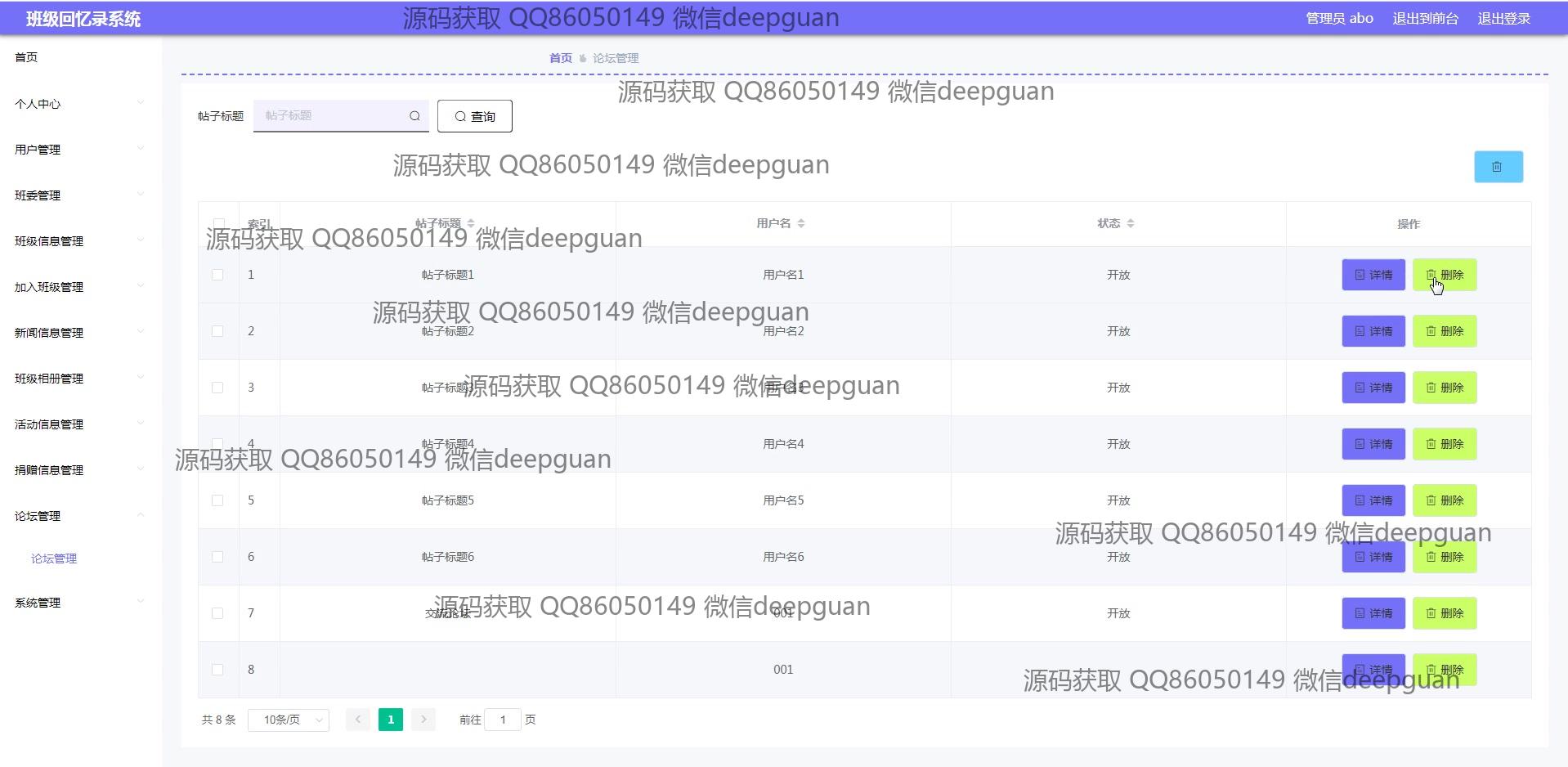Screen dimensions: 1568x767
Task: Sort table by 用户名 column arrows
Action: click(x=801, y=223)
